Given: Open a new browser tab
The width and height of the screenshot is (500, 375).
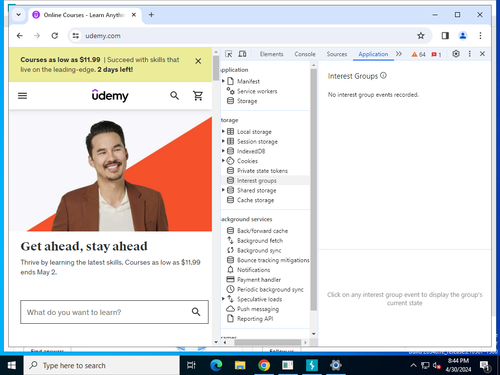Looking at the screenshot, I should click(151, 15).
